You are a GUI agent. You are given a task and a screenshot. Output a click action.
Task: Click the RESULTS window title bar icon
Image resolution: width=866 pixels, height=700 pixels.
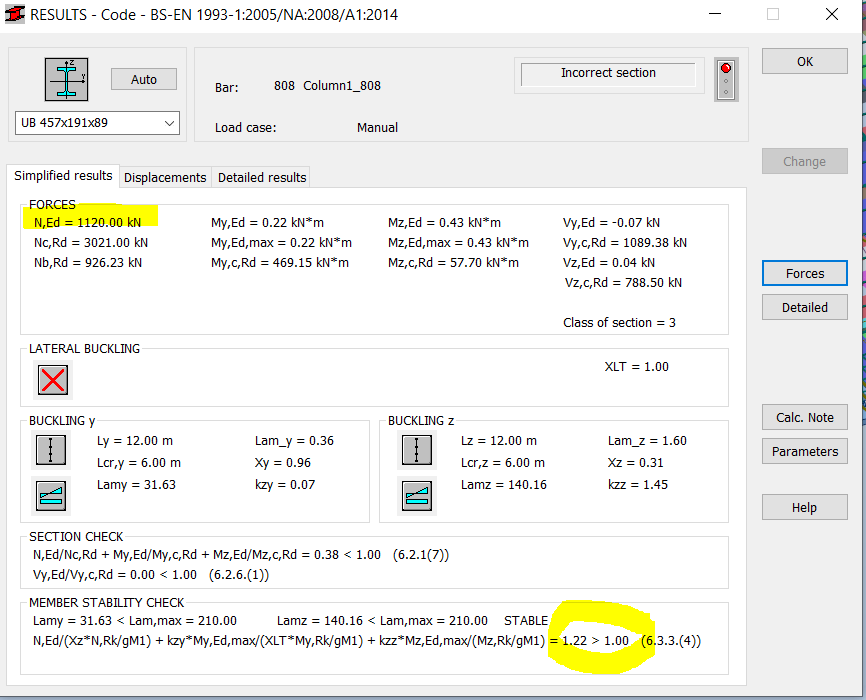[14, 14]
